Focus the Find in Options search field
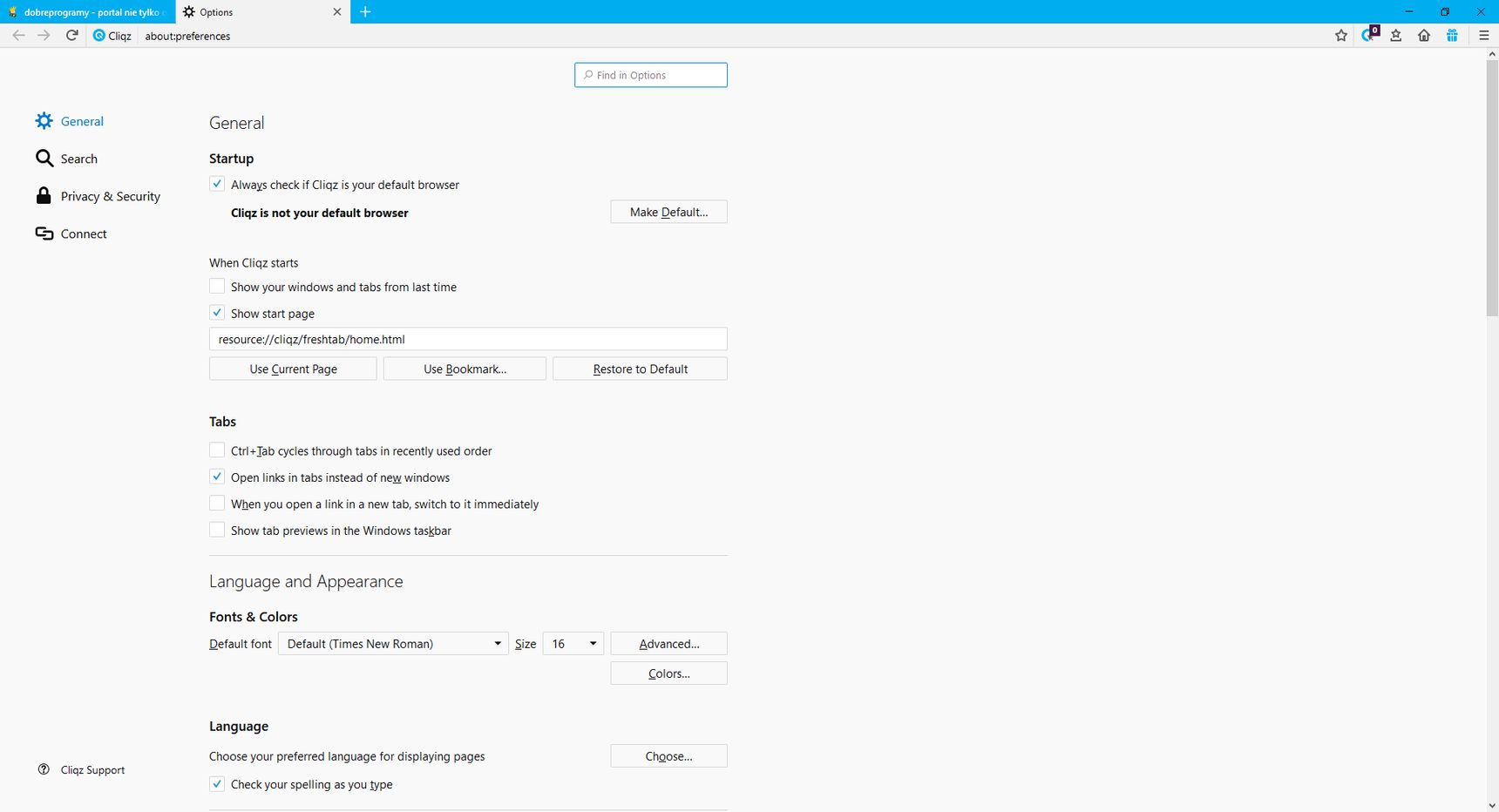This screenshot has width=1499, height=812. pyautogui.click(x=651, y=75)
